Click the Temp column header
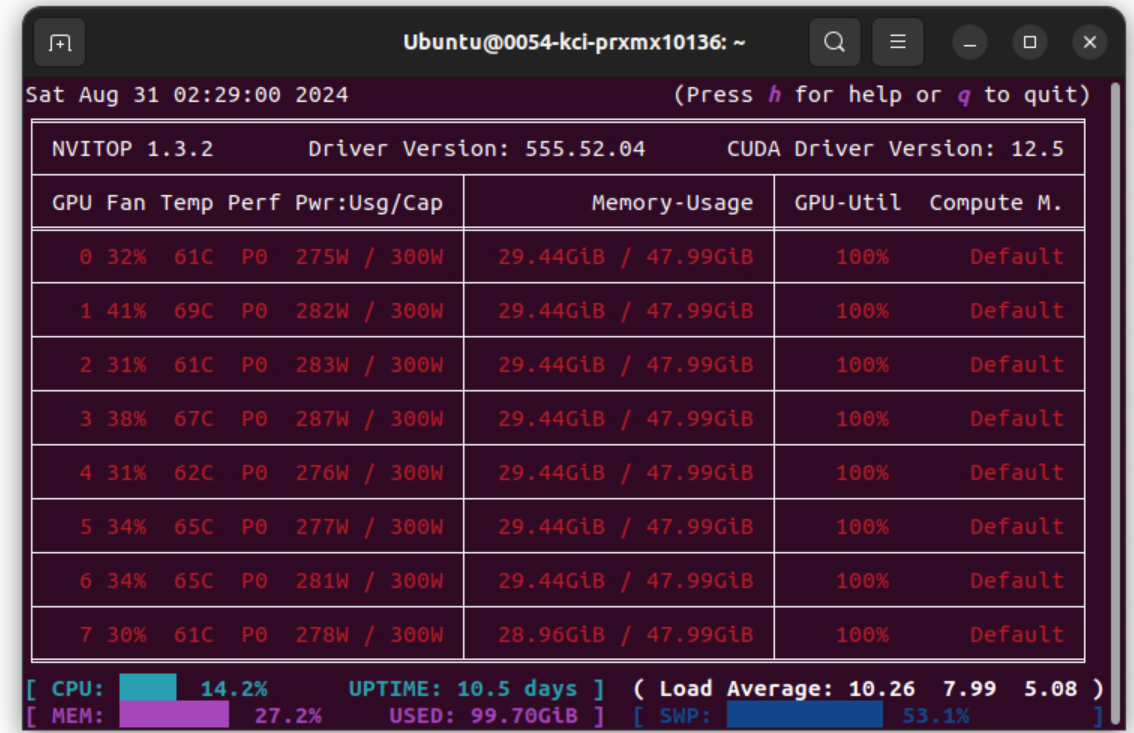This screenshot has height=733, width=1134. (x=187, y=203)
